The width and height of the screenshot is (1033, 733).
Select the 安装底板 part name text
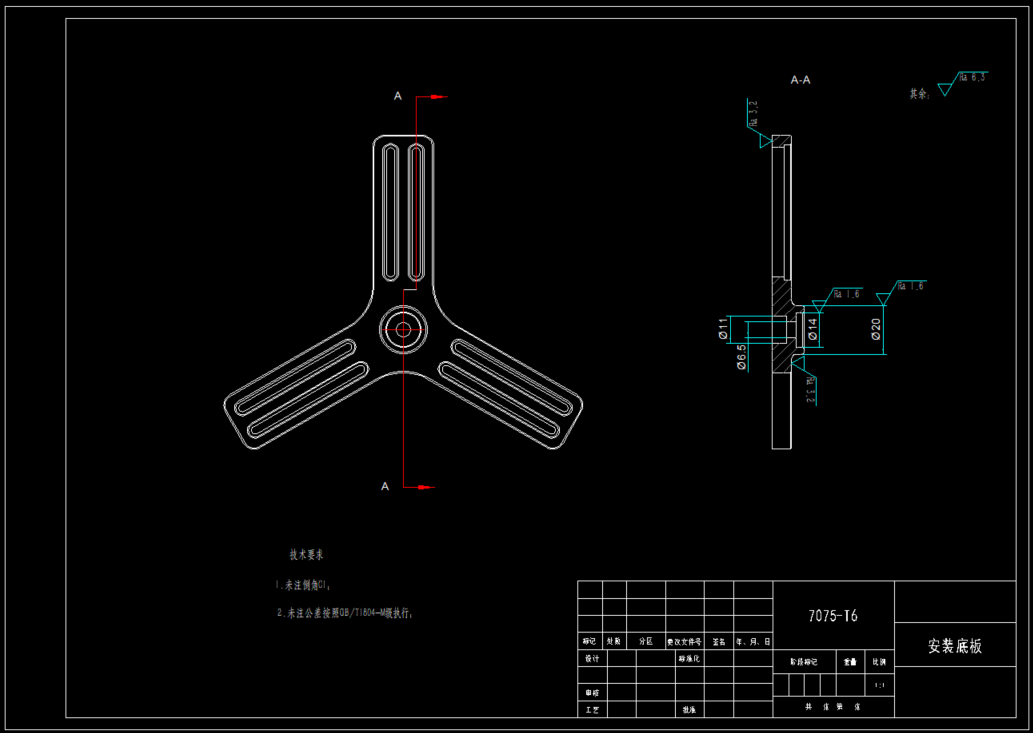tap(955, 646)
